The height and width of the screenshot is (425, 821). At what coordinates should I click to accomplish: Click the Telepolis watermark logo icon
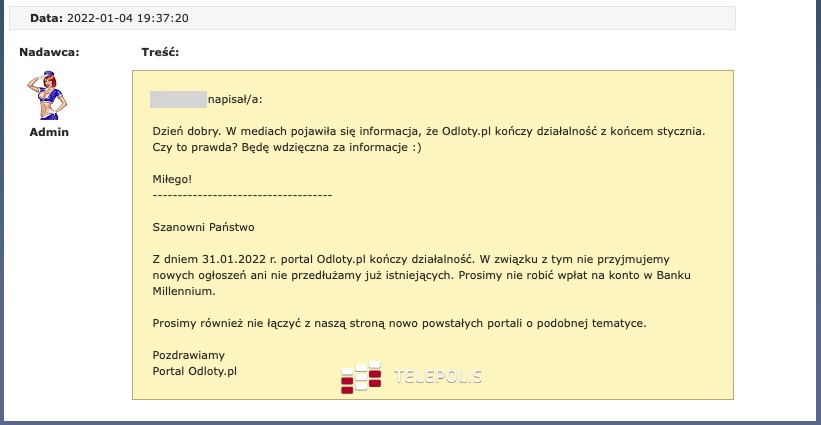(x=361, y=377)
